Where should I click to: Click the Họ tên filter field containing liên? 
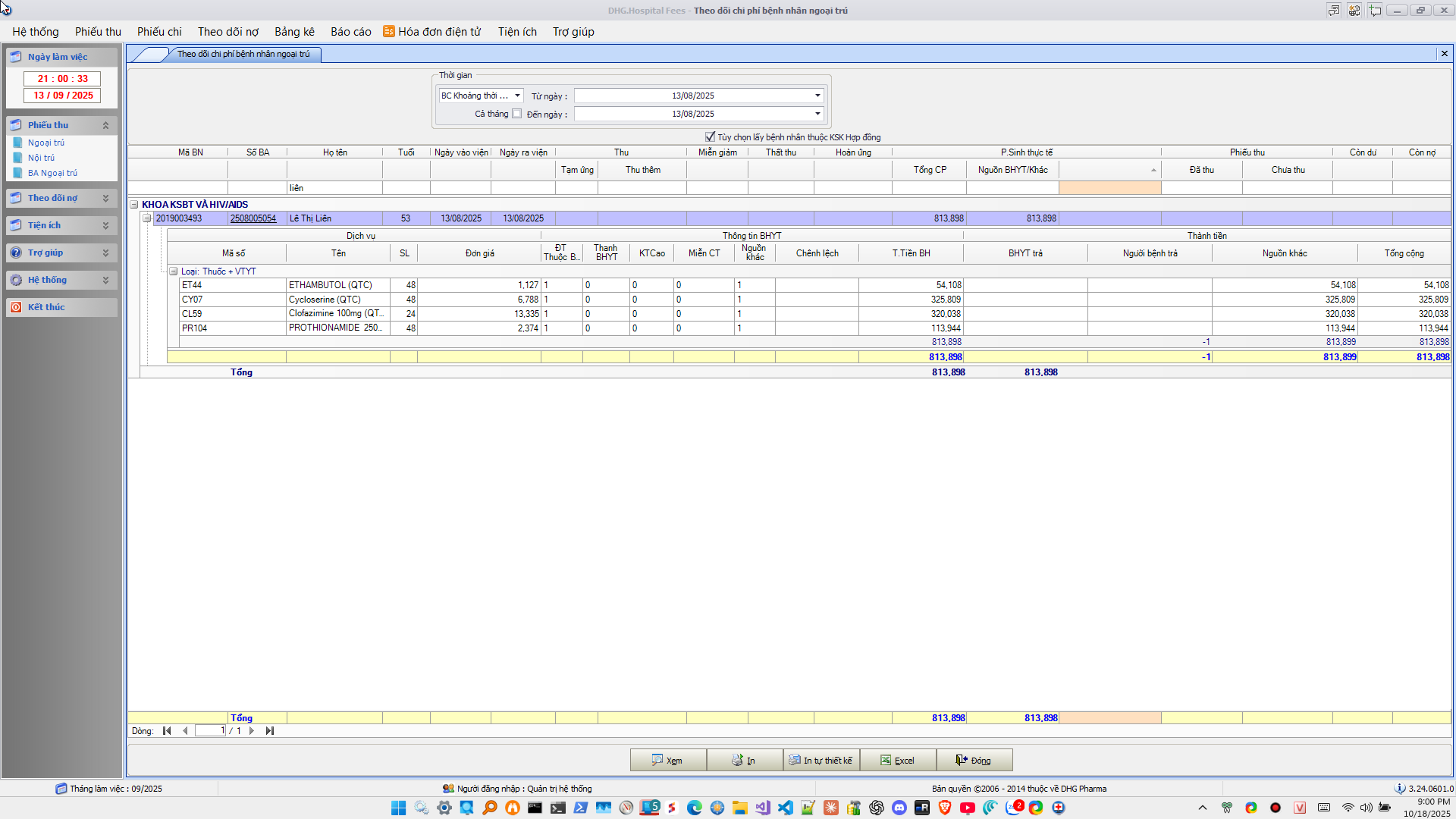click(x=334, y=188)
